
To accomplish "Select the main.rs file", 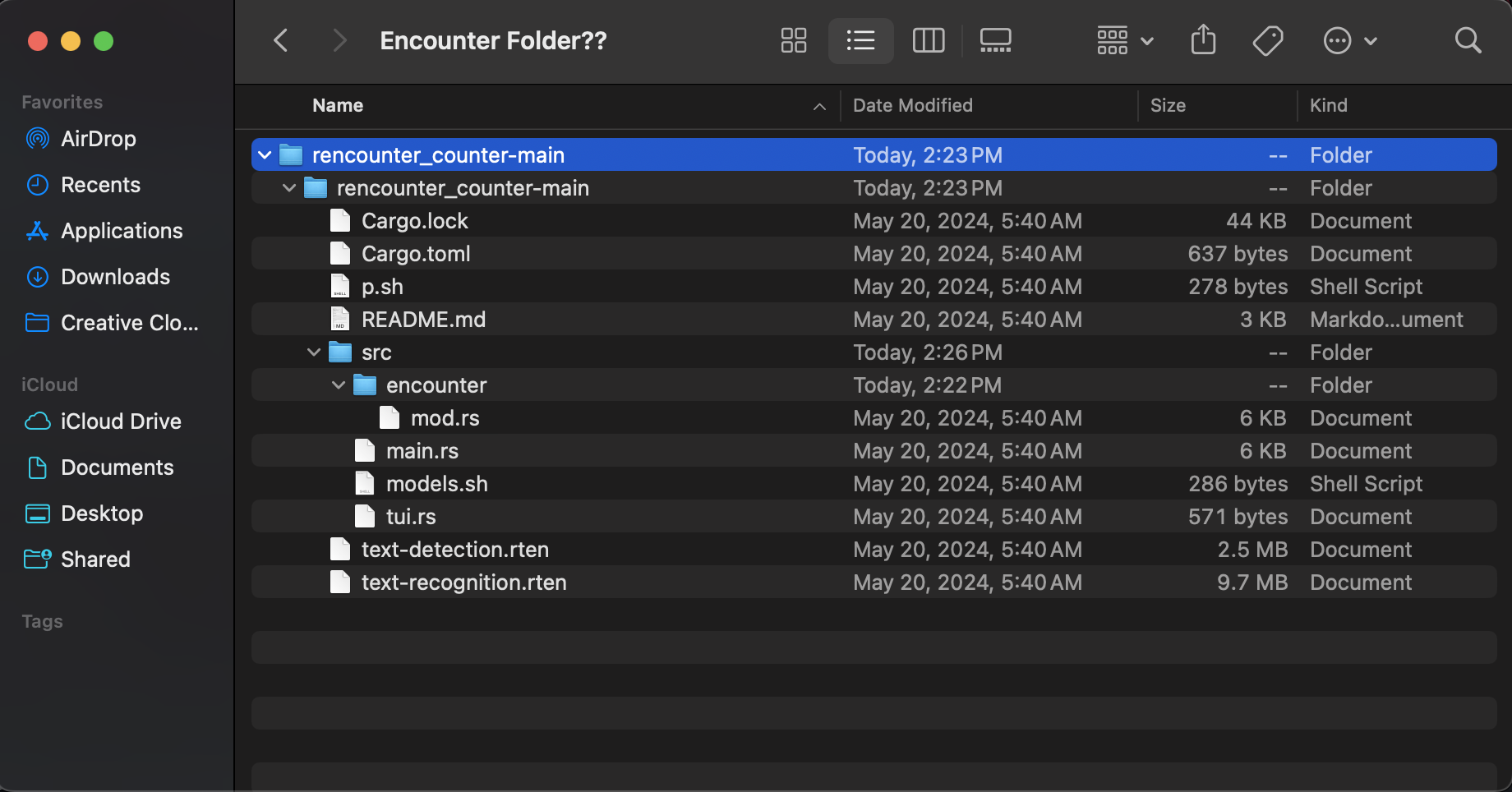I will (874, 451).
